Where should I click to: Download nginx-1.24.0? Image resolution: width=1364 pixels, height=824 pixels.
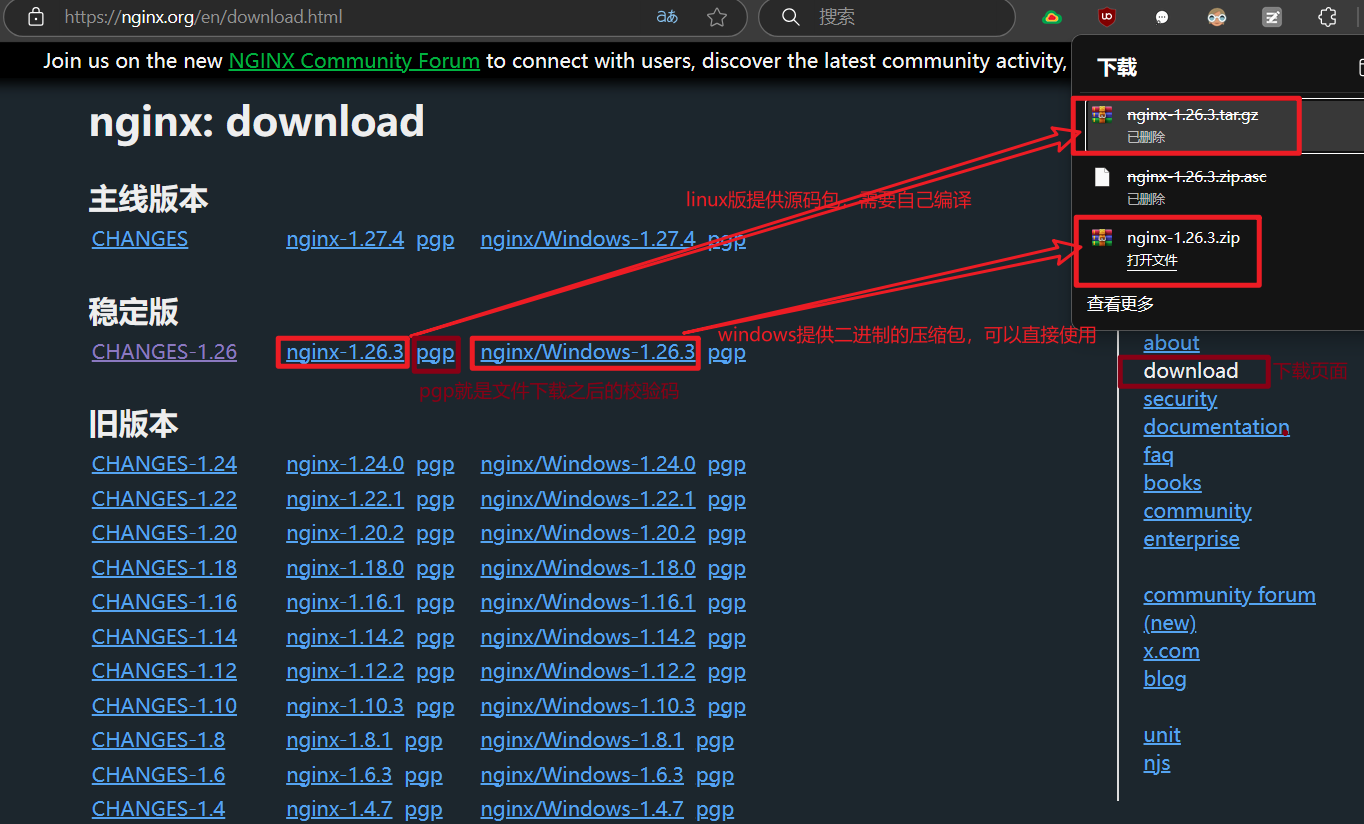coord(345,464)
